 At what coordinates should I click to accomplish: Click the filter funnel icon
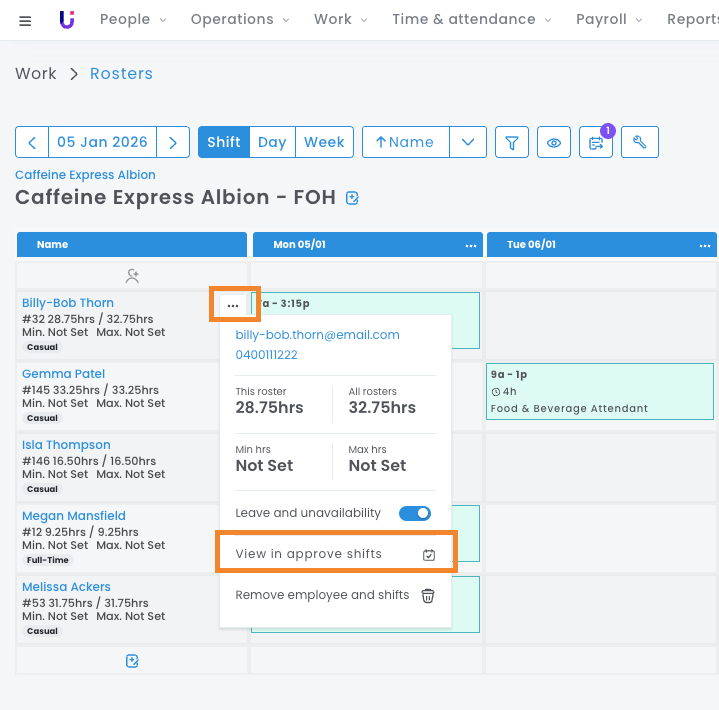512,143
